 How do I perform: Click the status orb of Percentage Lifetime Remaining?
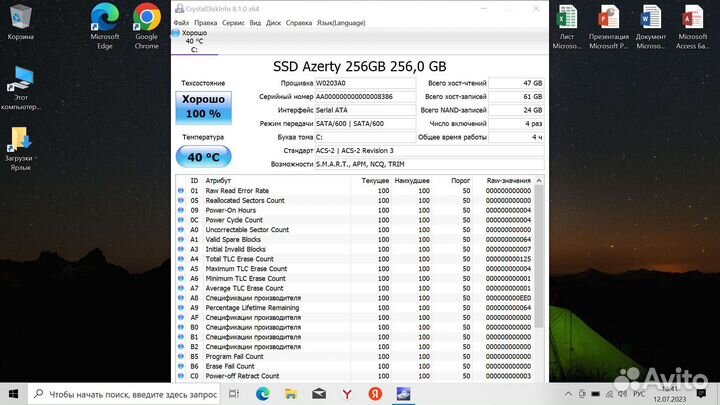coord(181,308)
